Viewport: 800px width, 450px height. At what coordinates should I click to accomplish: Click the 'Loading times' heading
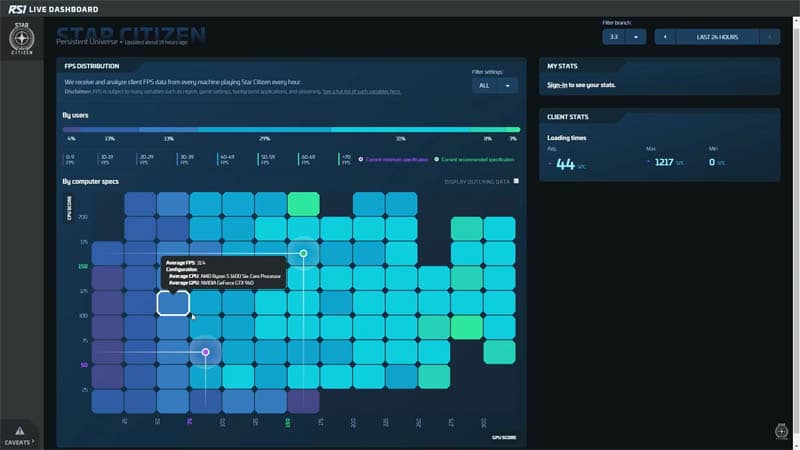click(x=566, y=138)
